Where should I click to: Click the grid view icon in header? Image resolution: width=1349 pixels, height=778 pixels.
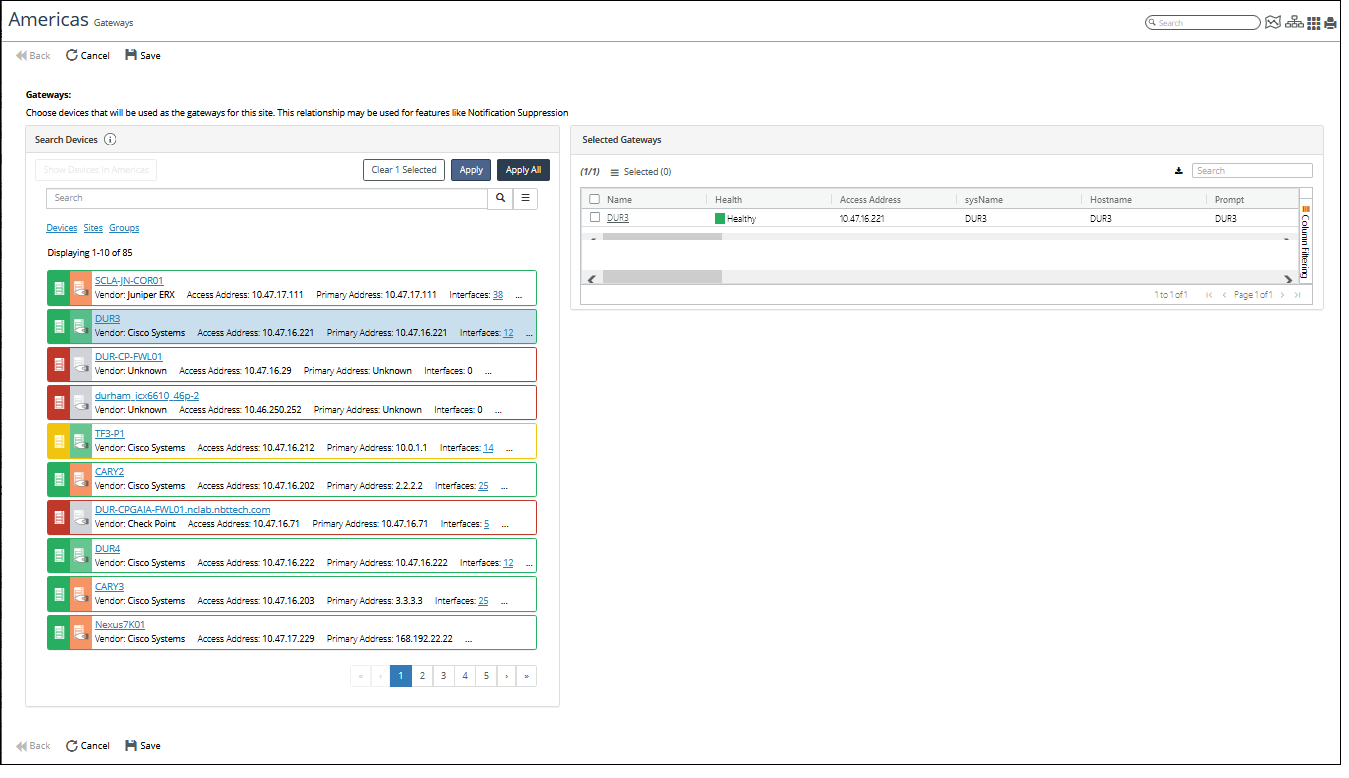tap(1314, 23)
